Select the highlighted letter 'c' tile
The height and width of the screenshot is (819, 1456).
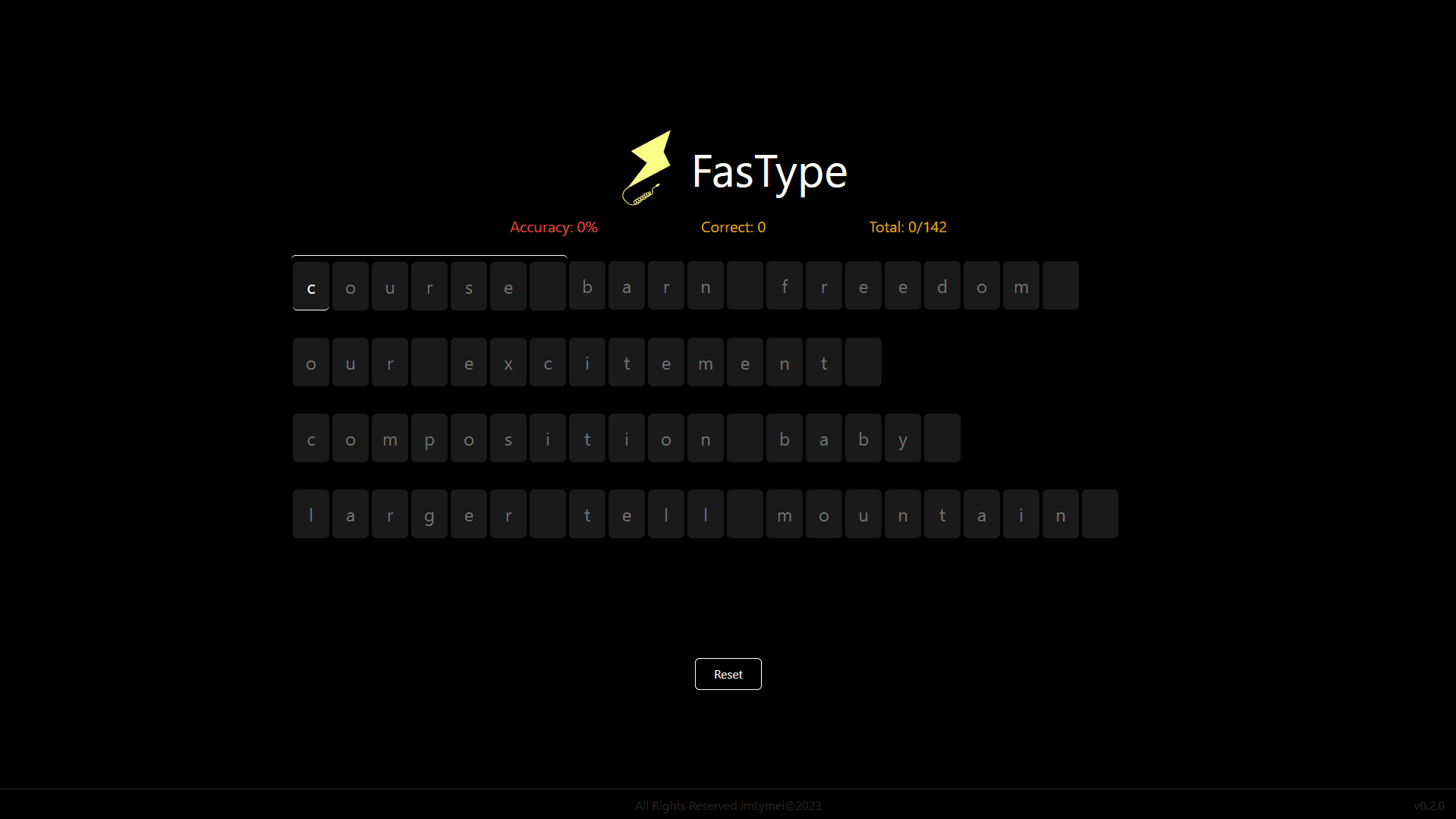click(310, 286)
